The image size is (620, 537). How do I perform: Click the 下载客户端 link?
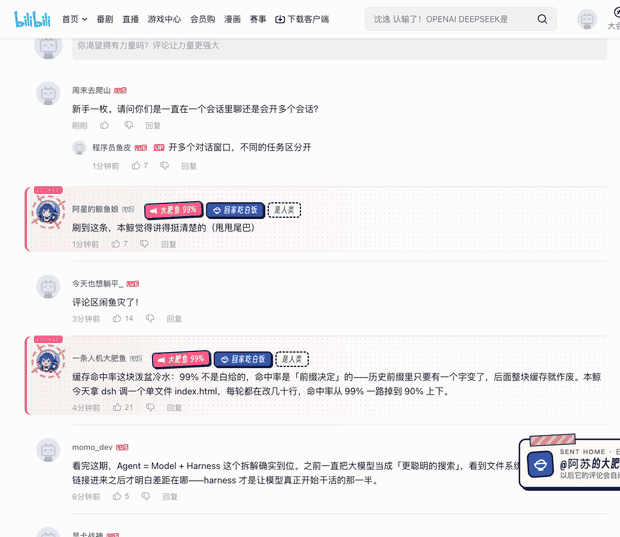pos(302,19)
